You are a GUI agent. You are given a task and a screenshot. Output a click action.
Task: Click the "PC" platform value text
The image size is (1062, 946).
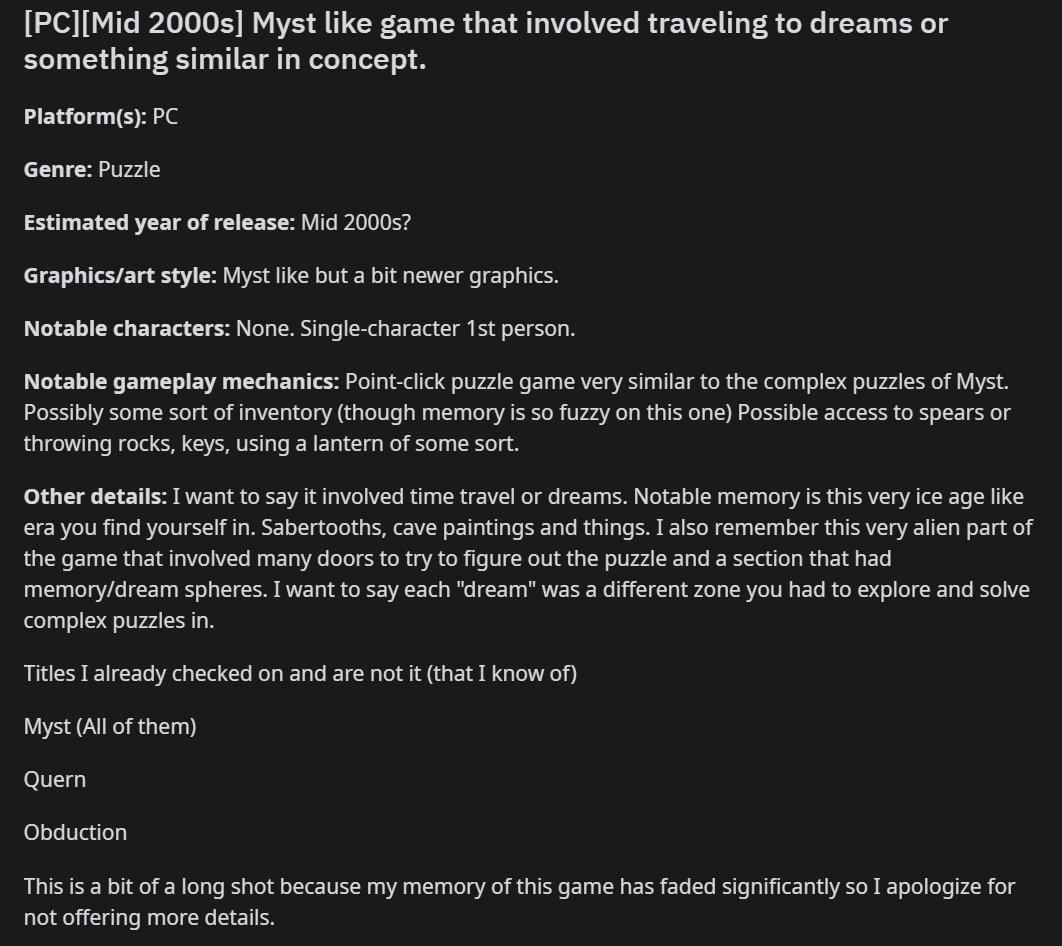click(165, 116)
